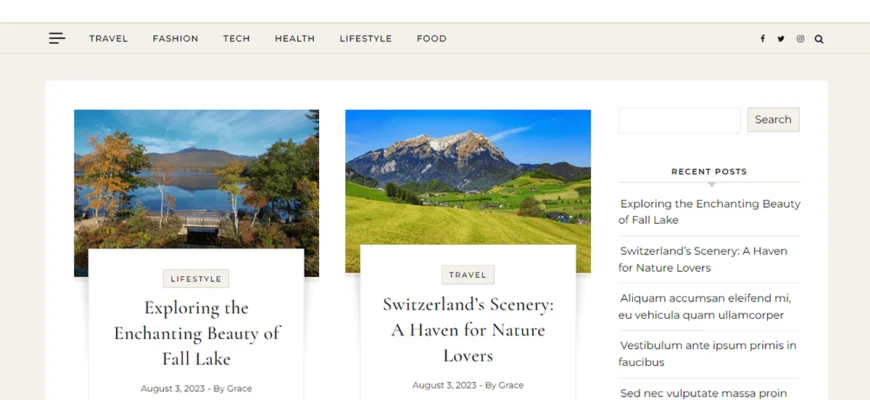Click the sidebar Search button
This screenshot has height=400, width=870.
(x=773, y=119)
